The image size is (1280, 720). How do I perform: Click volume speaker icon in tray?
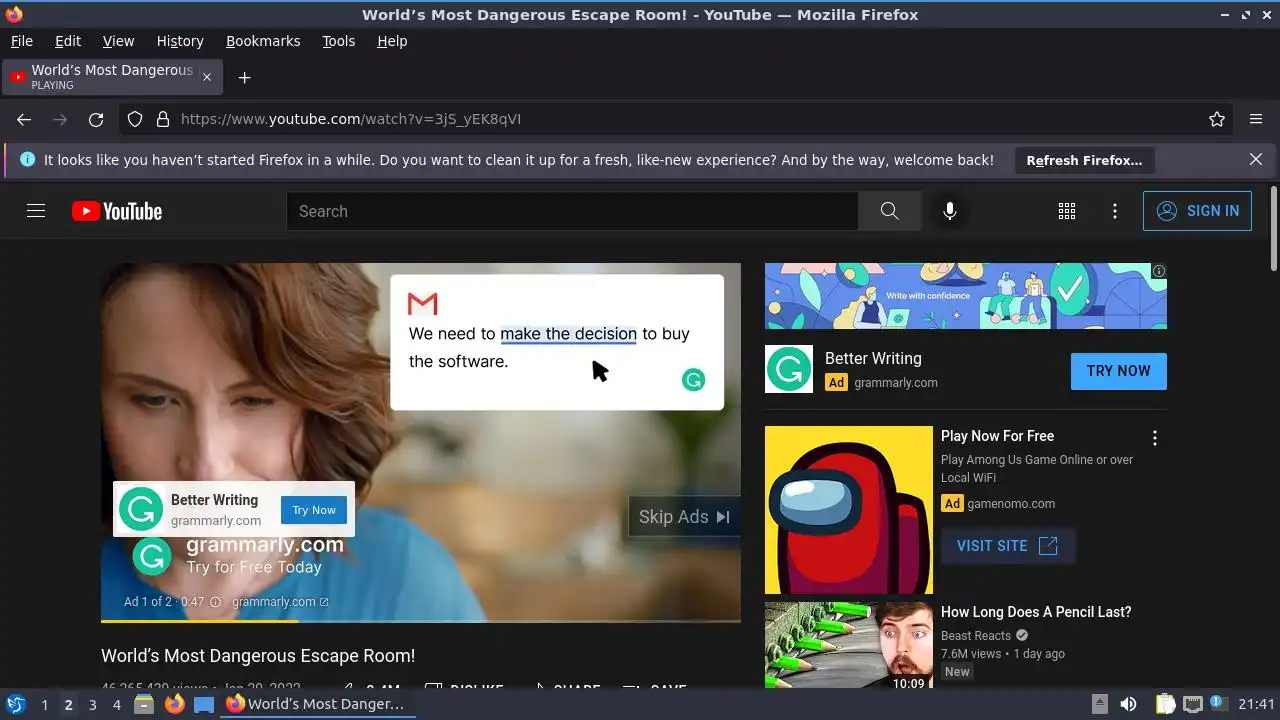(1128, 704)
